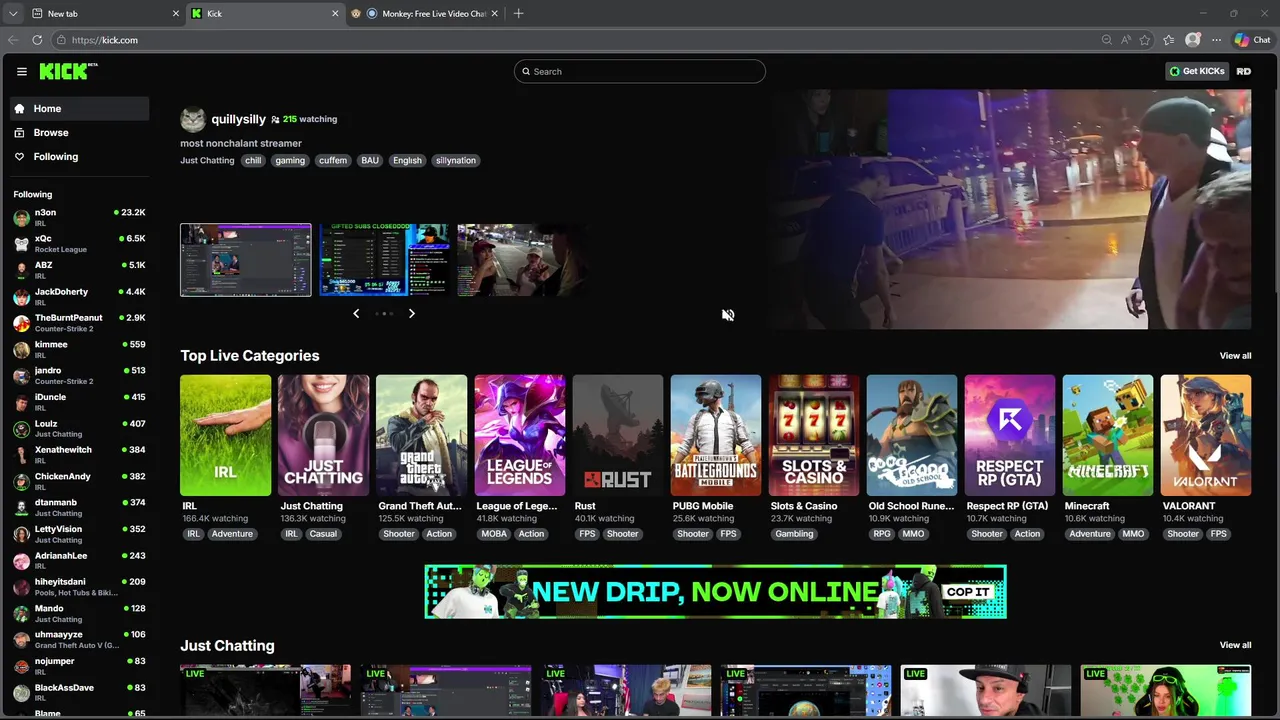Open jandro in the Following list
This screenshot has width=1280, height=720.
coord(80,375)
